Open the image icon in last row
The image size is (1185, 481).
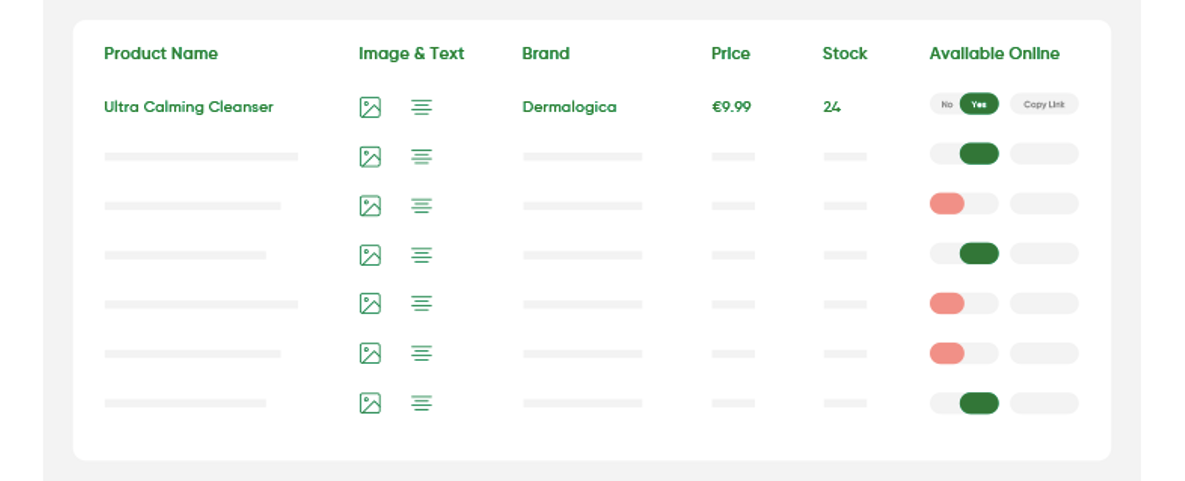pos(370,403)
